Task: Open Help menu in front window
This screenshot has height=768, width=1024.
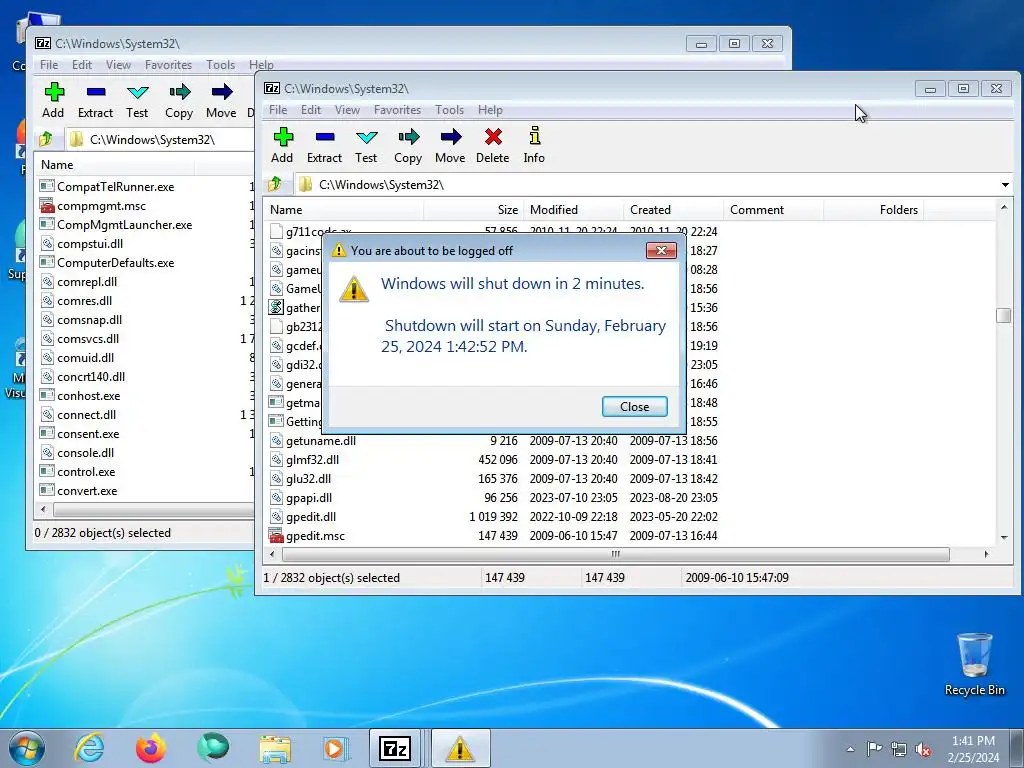Action: coord(490,110)
